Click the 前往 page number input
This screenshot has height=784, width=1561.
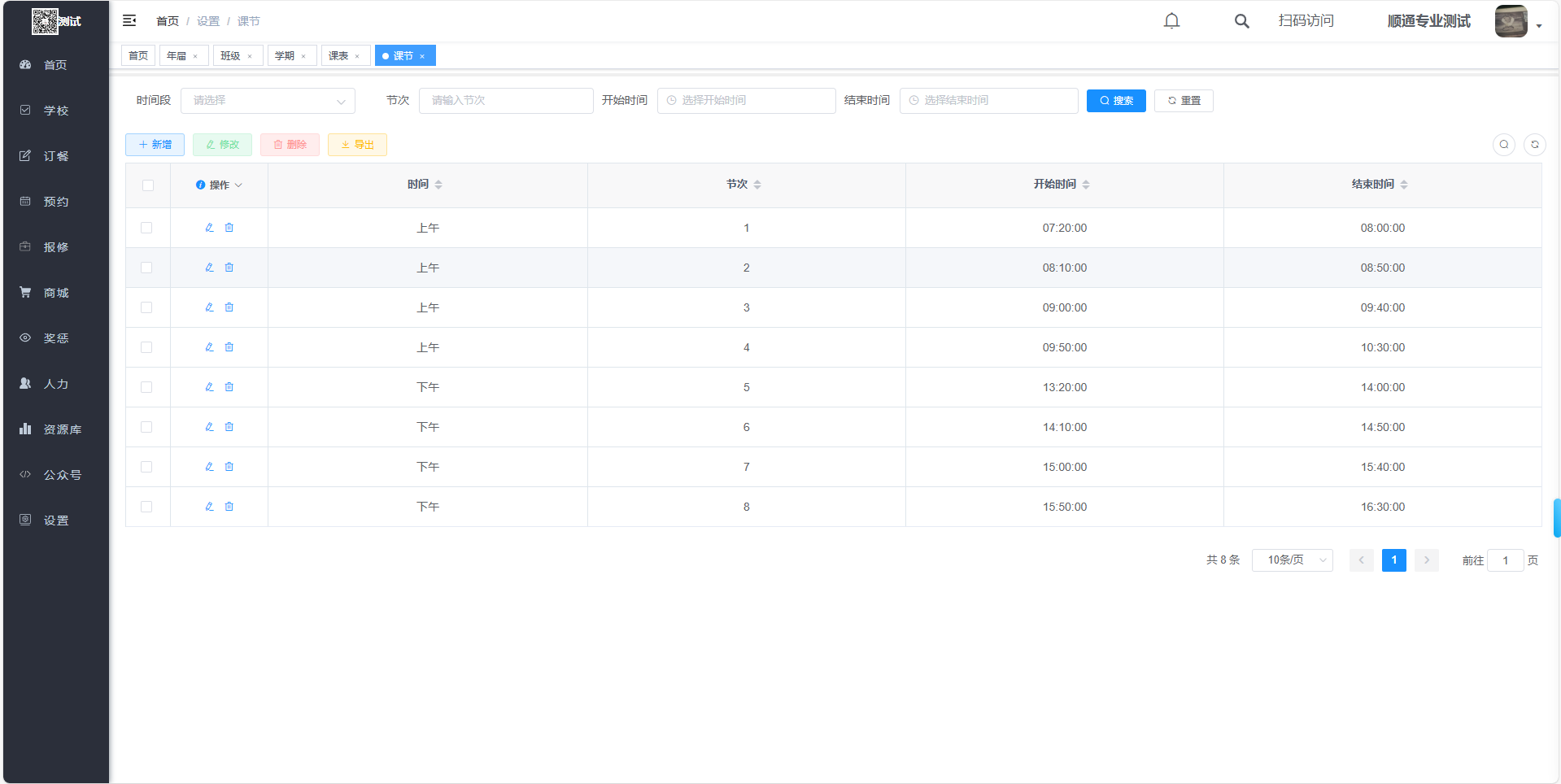point(1505,560)
